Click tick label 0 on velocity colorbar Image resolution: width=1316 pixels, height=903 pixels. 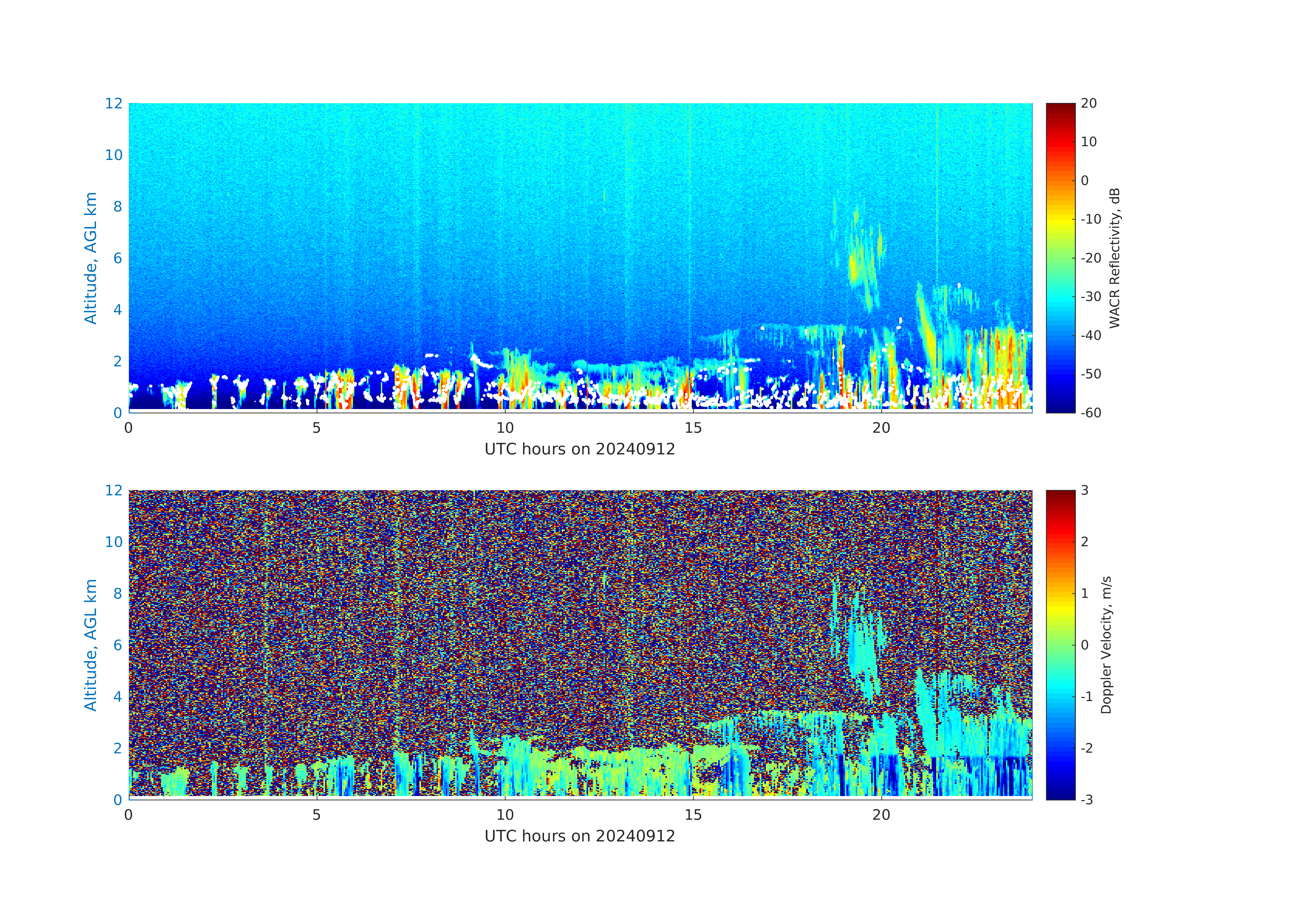[1085, 645]
